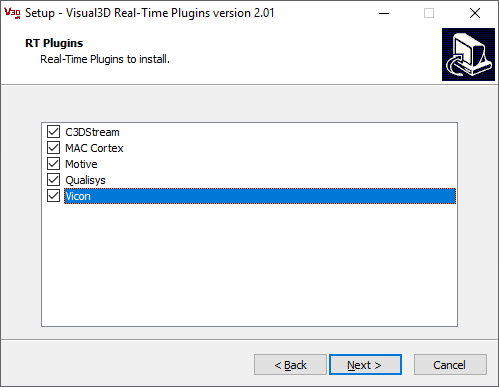Go to the previous step with Back

click(290, 365)
